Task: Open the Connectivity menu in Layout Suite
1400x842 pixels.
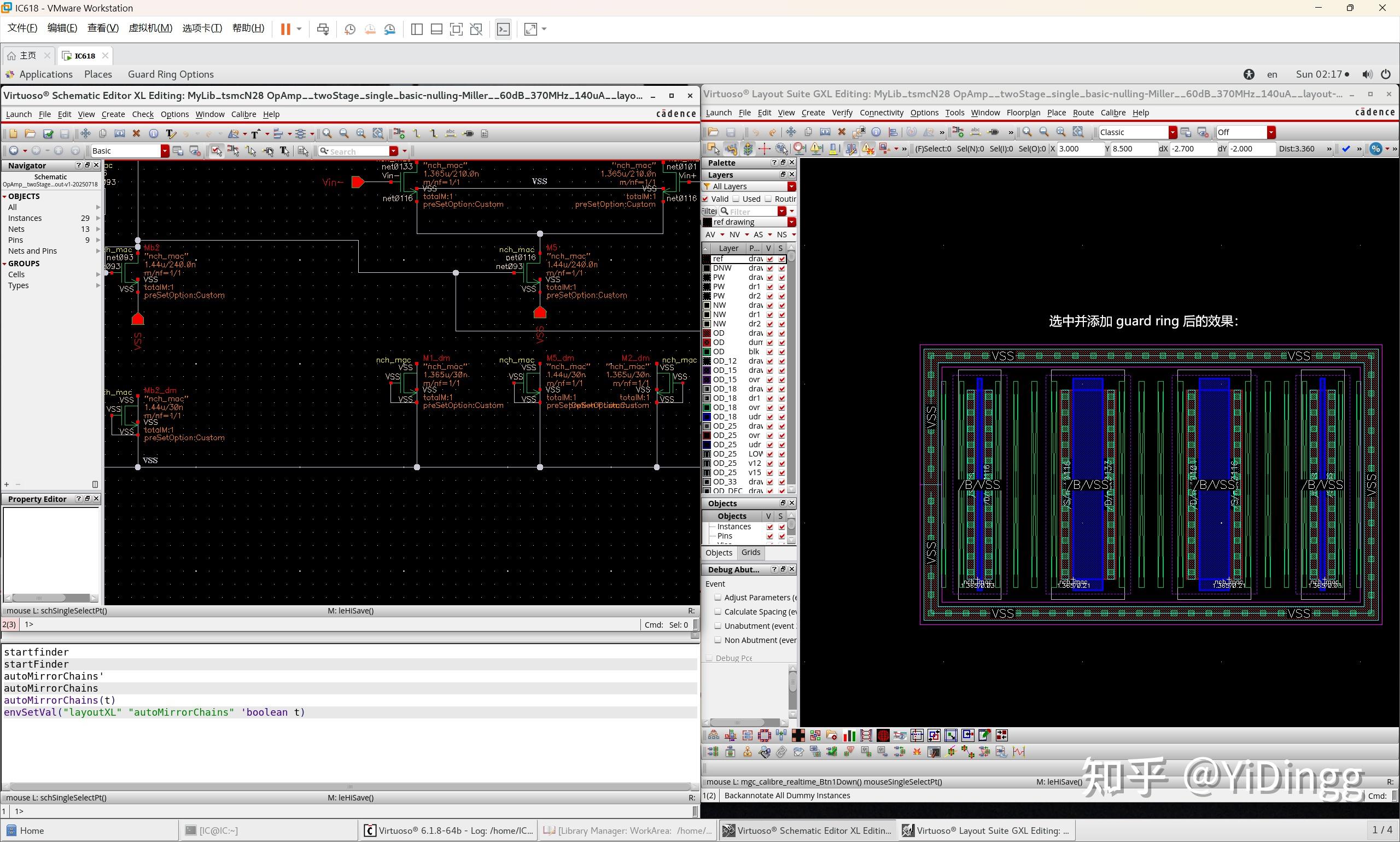Action: point(881,112)
